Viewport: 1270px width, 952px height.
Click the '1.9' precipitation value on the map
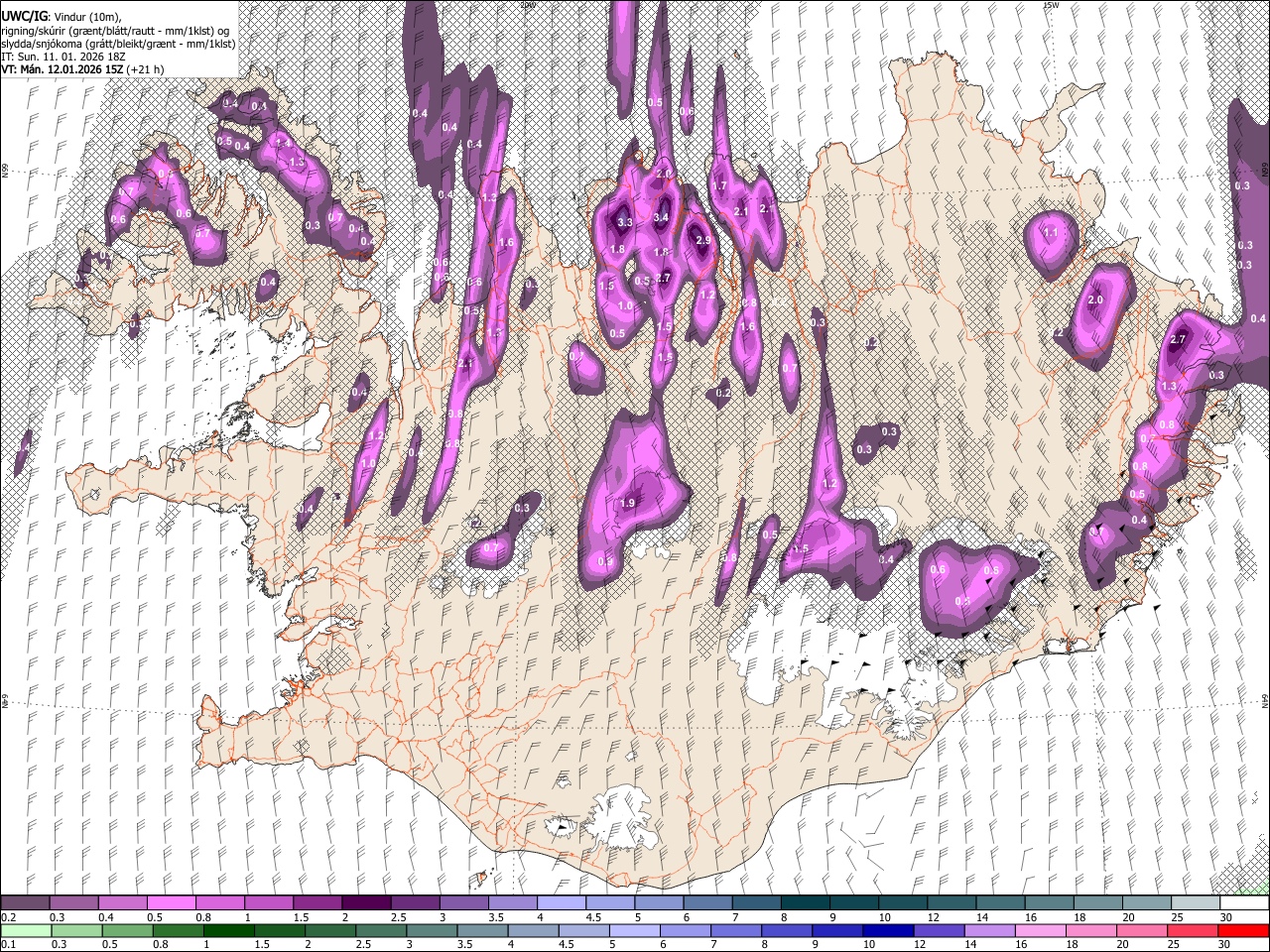627,504
